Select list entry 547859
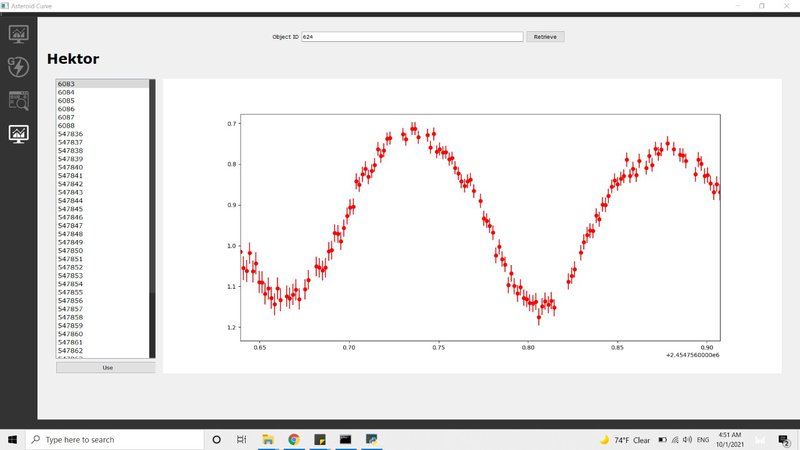This screenshot has width=800, height=450. 103,326
